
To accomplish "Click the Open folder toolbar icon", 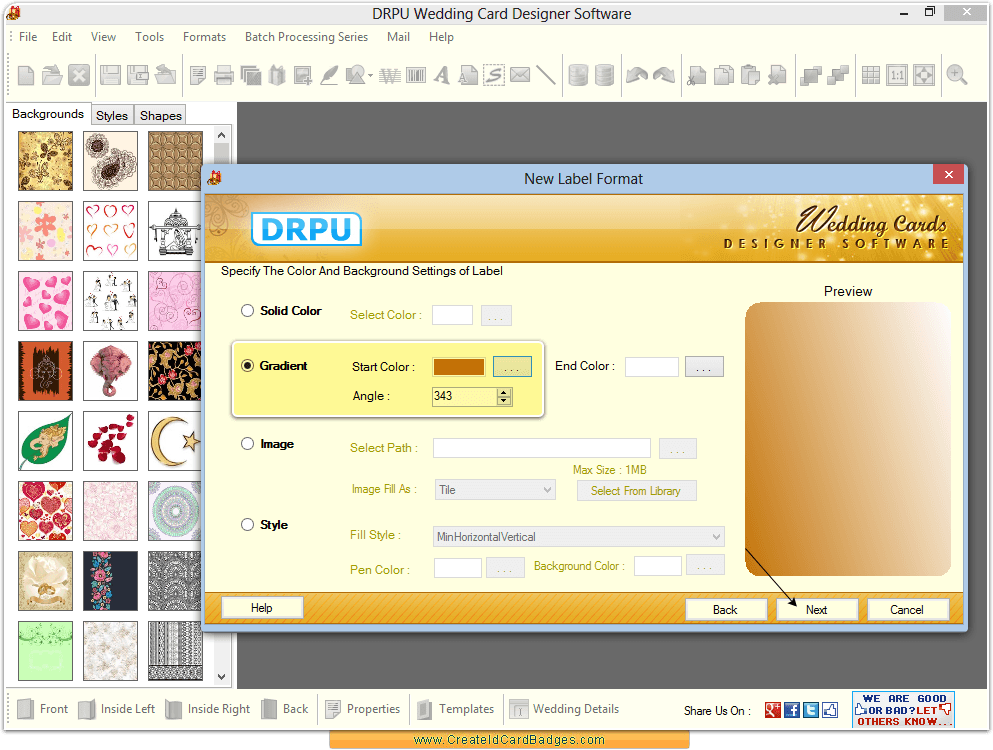I will [52, 75].
